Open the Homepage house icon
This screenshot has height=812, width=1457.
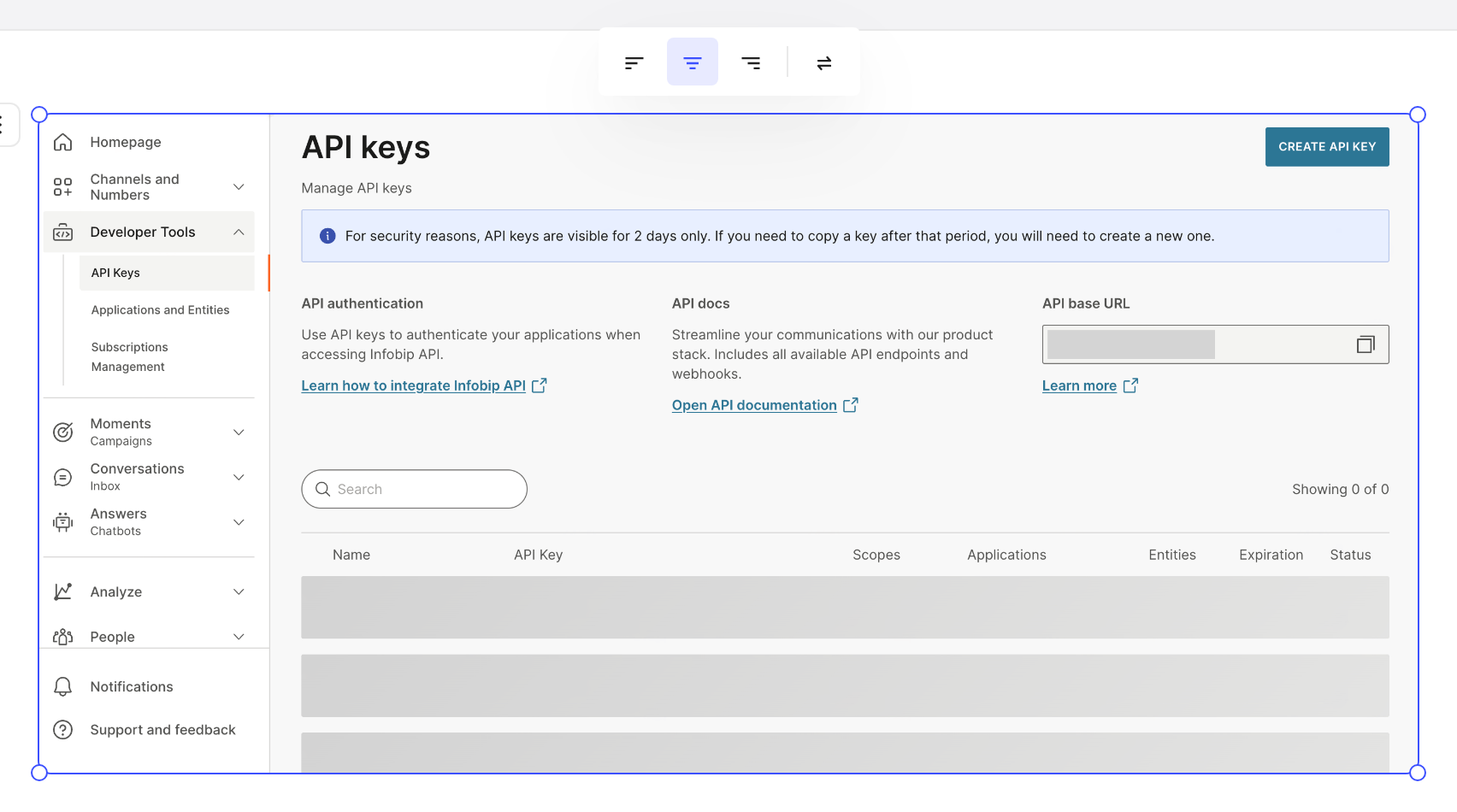tap(63, 142)
